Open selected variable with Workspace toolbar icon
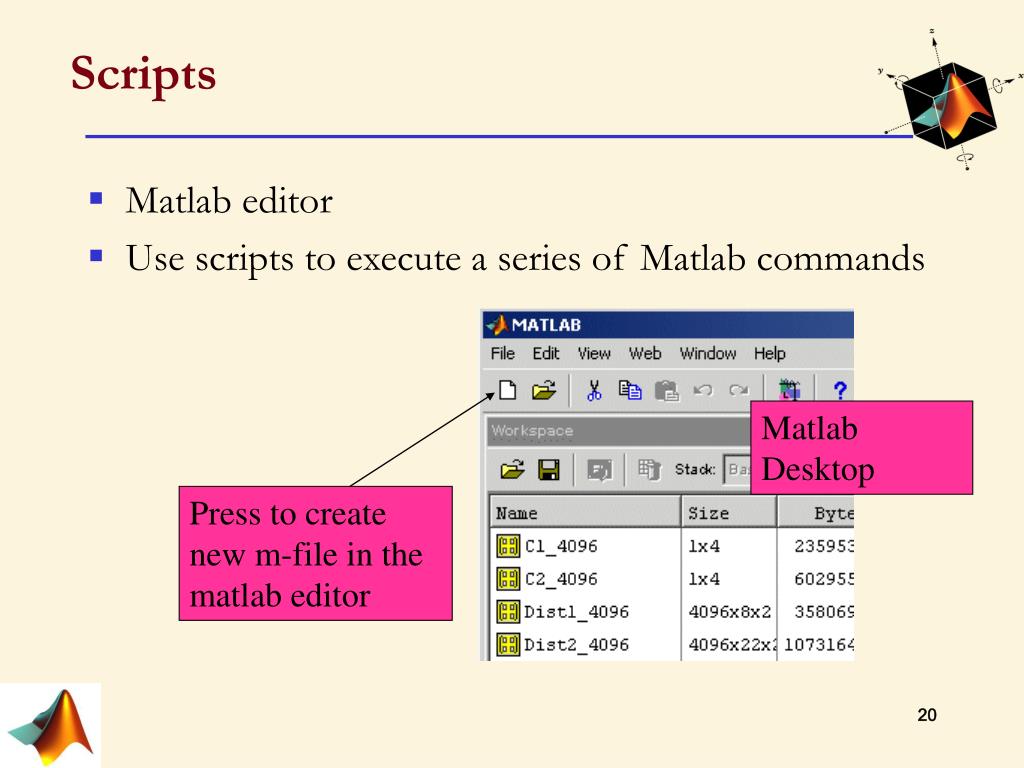Image resolution: width=1024 pixels, height=768 pixels. coord(600,470)
